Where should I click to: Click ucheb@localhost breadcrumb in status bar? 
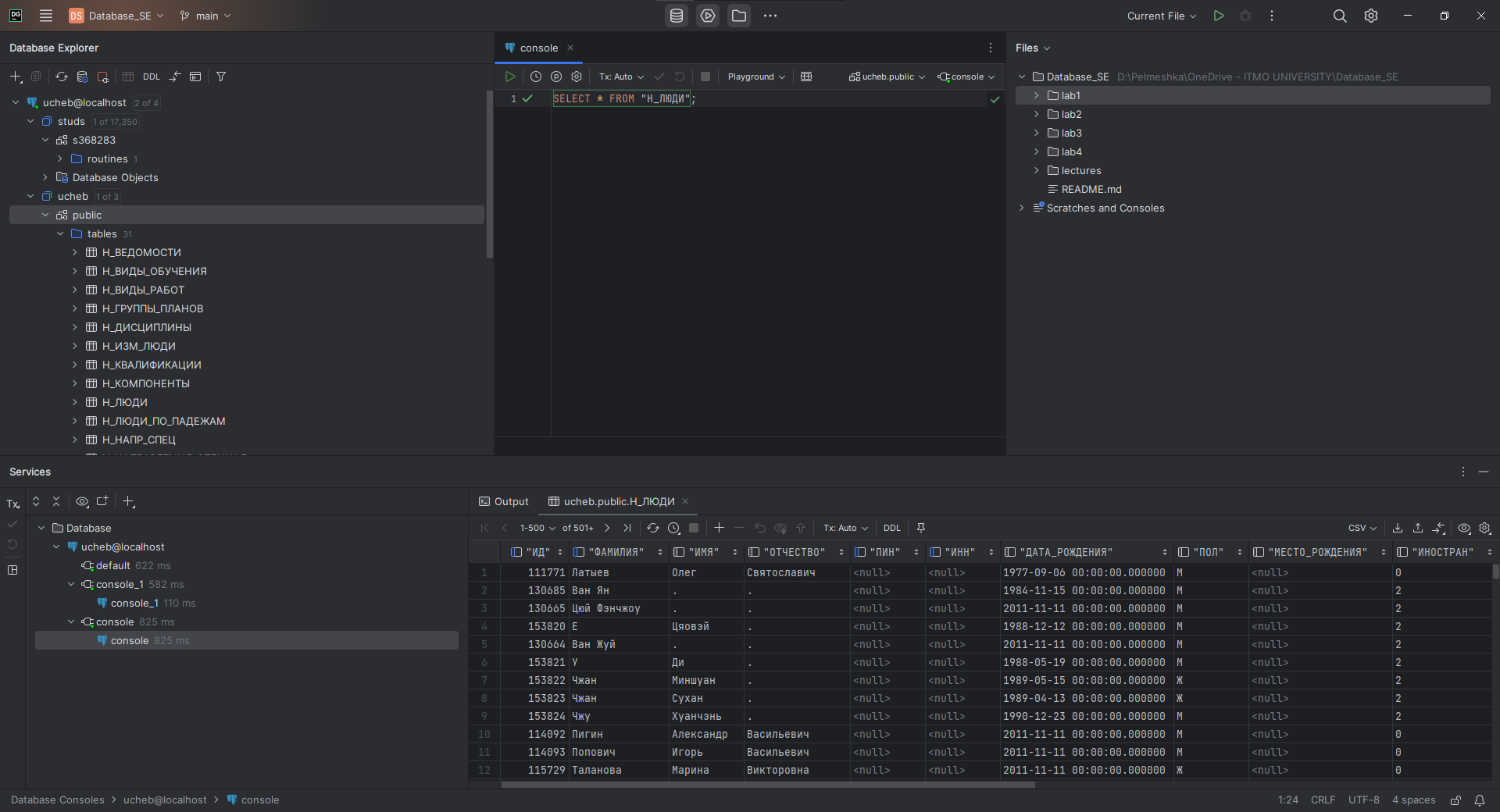(x=165, y=800)
